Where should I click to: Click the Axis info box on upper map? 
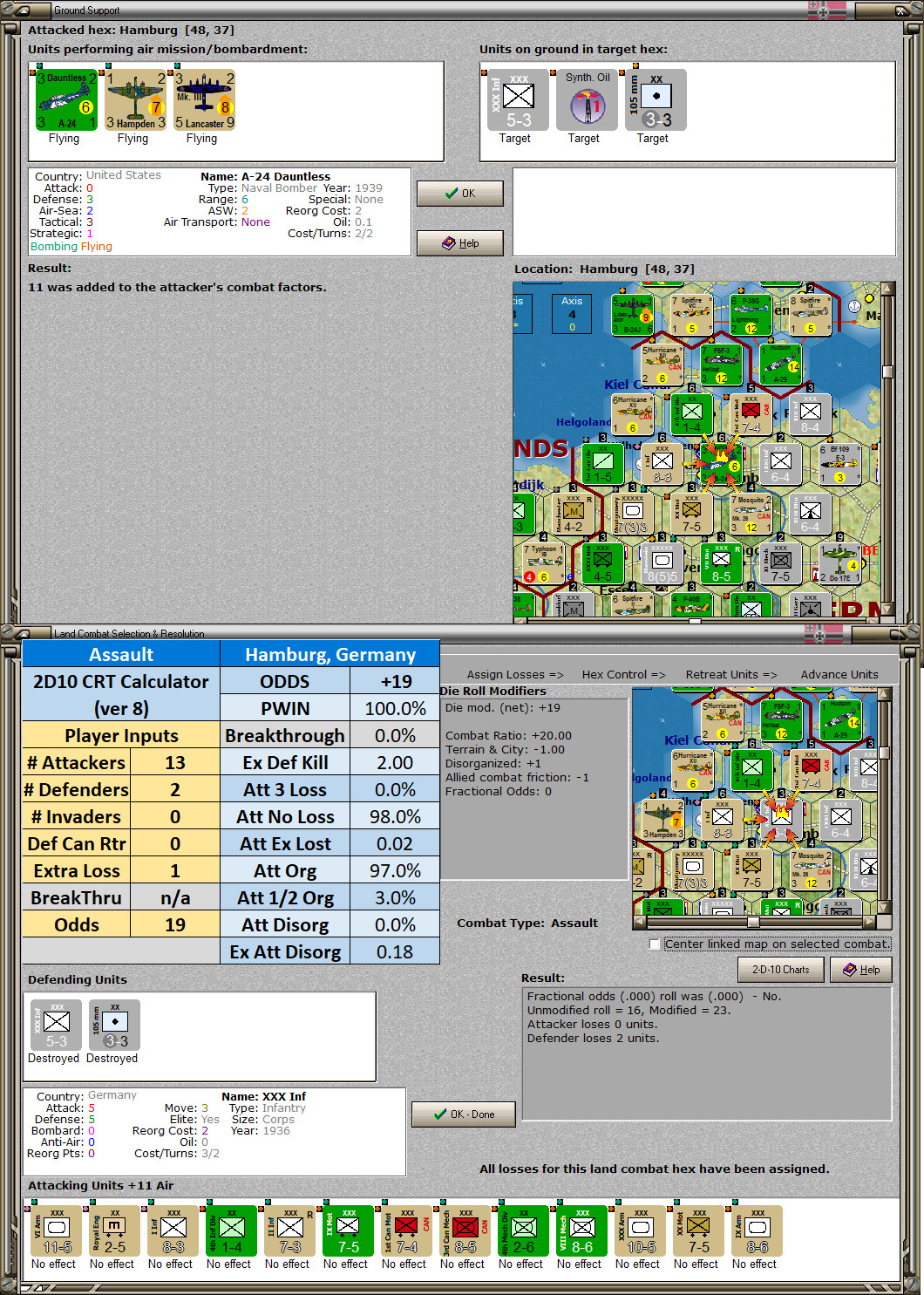[572, 314]
